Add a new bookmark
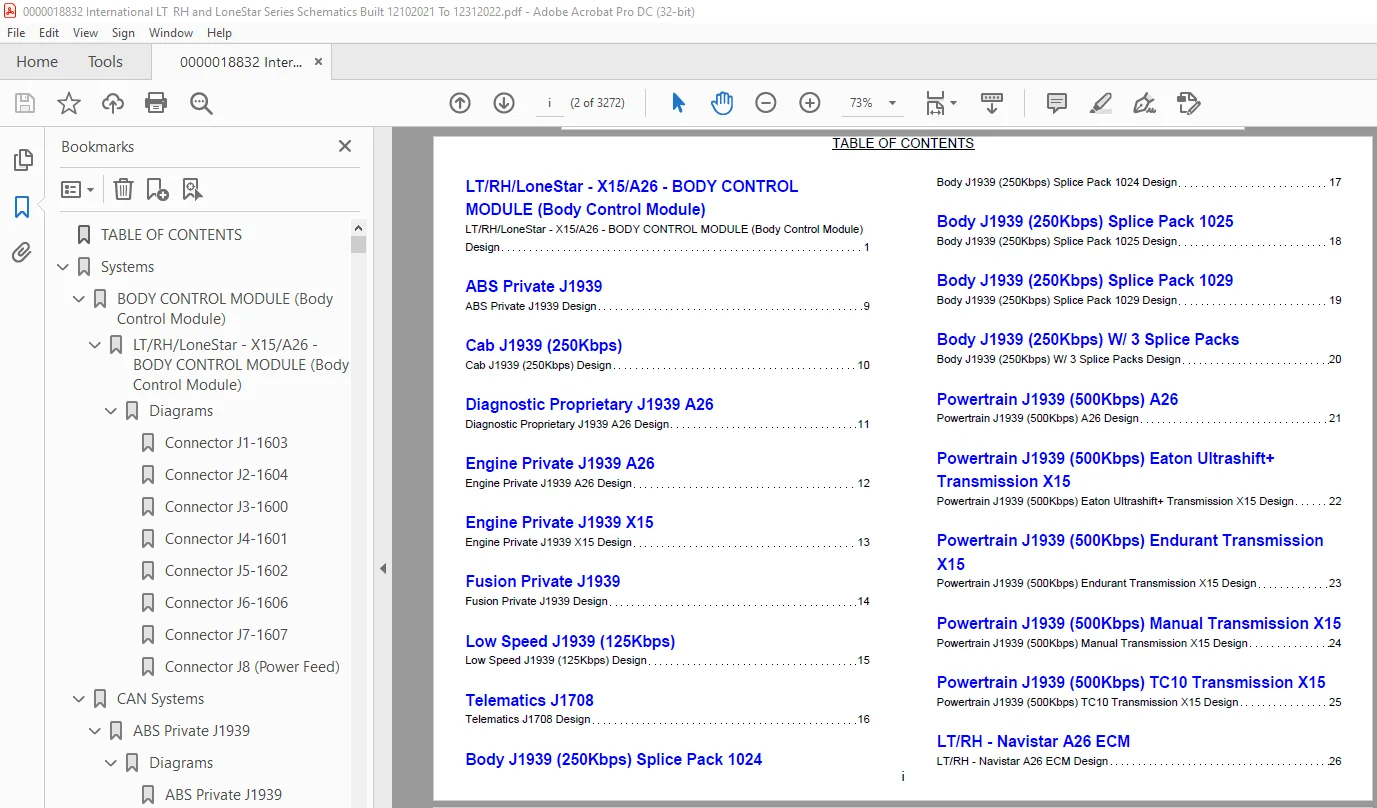This screenshot has height=808, width=1377. (x=157, y=189)
